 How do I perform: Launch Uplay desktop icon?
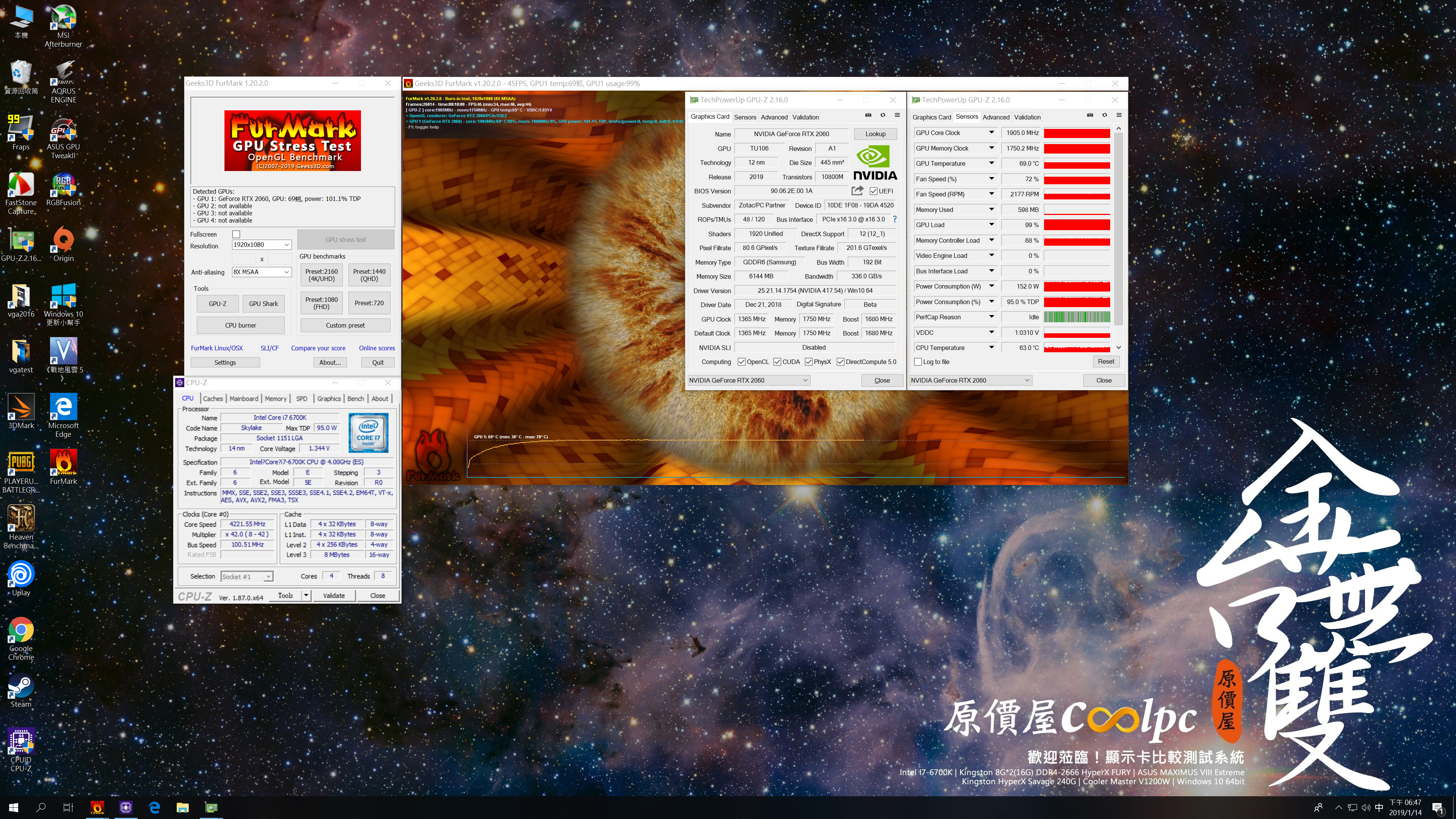click(21, 578)
